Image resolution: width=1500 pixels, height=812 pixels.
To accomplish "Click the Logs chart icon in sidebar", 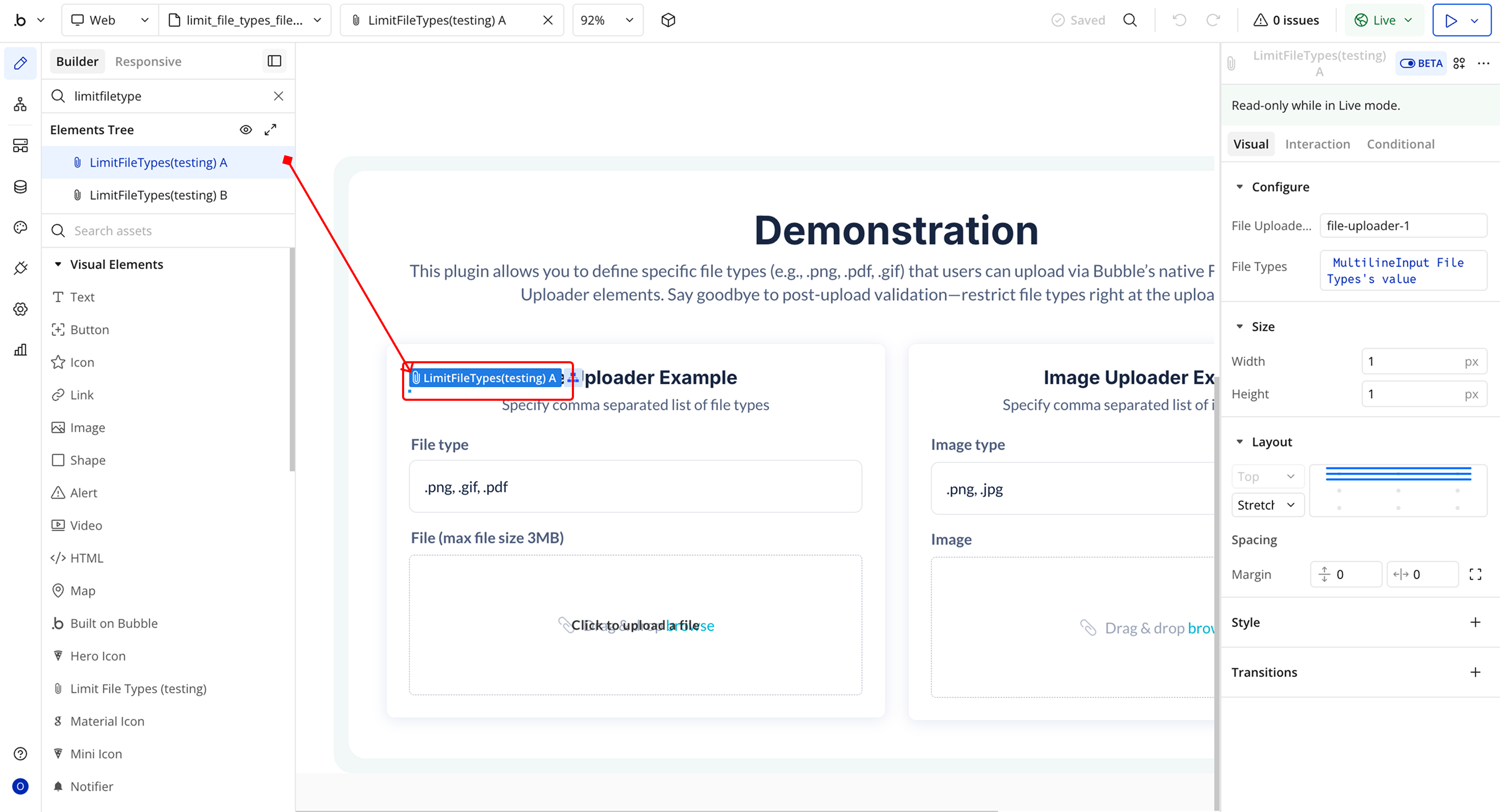I will (20, 350).
